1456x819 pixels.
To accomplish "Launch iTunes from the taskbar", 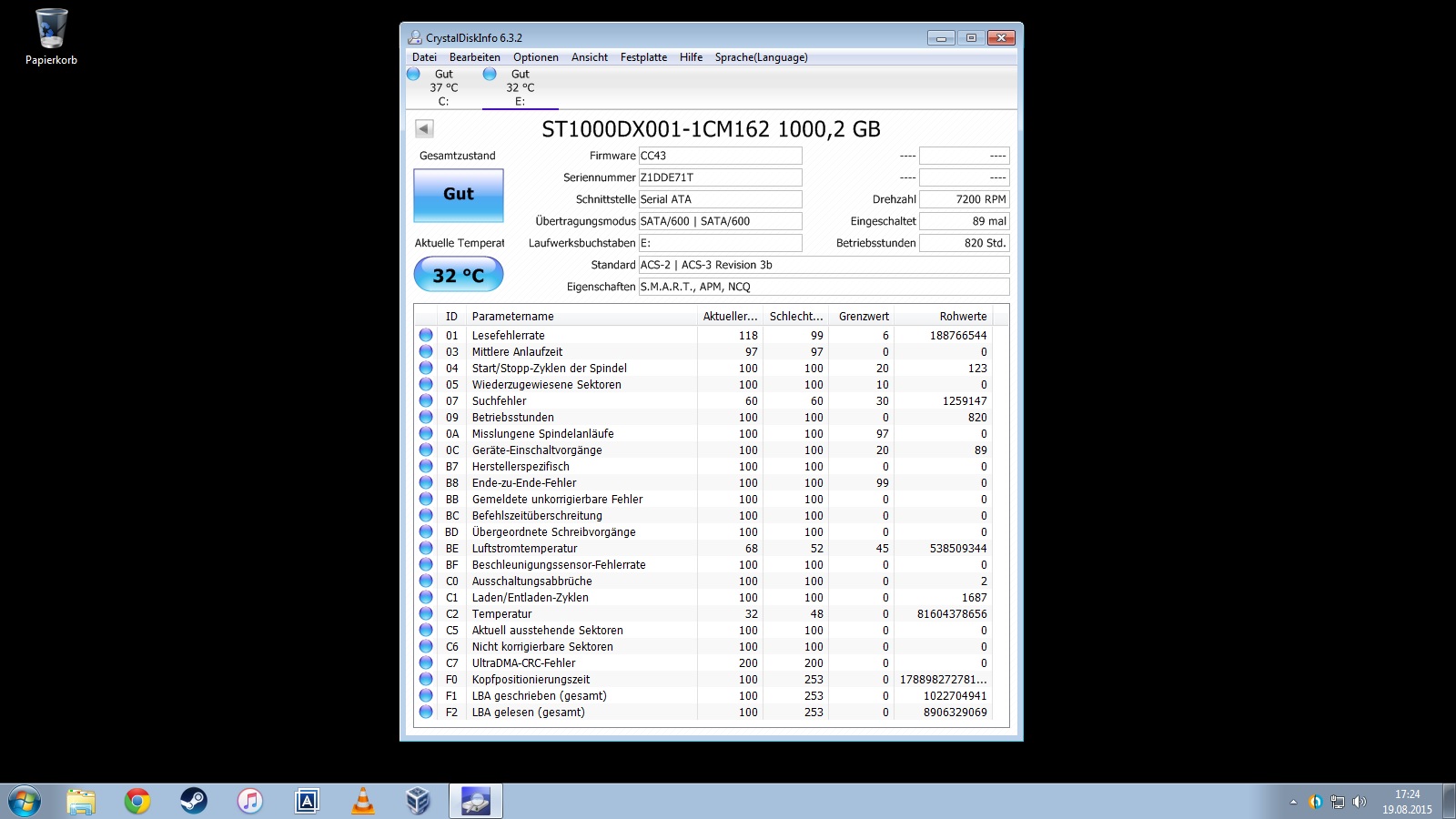I will pyautogui.click(x=250, y=802).
